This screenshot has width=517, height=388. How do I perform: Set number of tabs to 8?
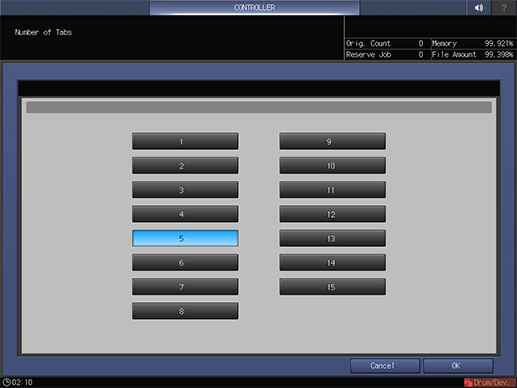click(x=185, y=311)
